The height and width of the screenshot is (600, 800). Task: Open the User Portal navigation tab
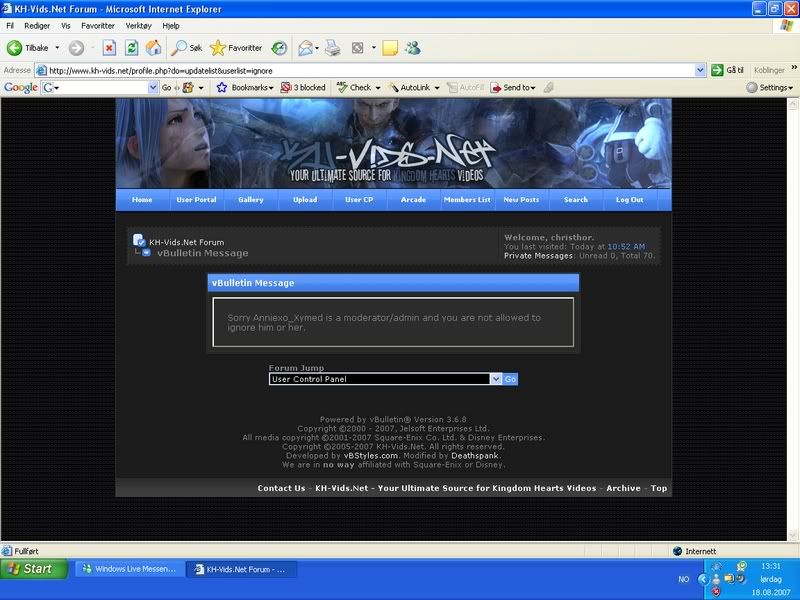(196, 200)
